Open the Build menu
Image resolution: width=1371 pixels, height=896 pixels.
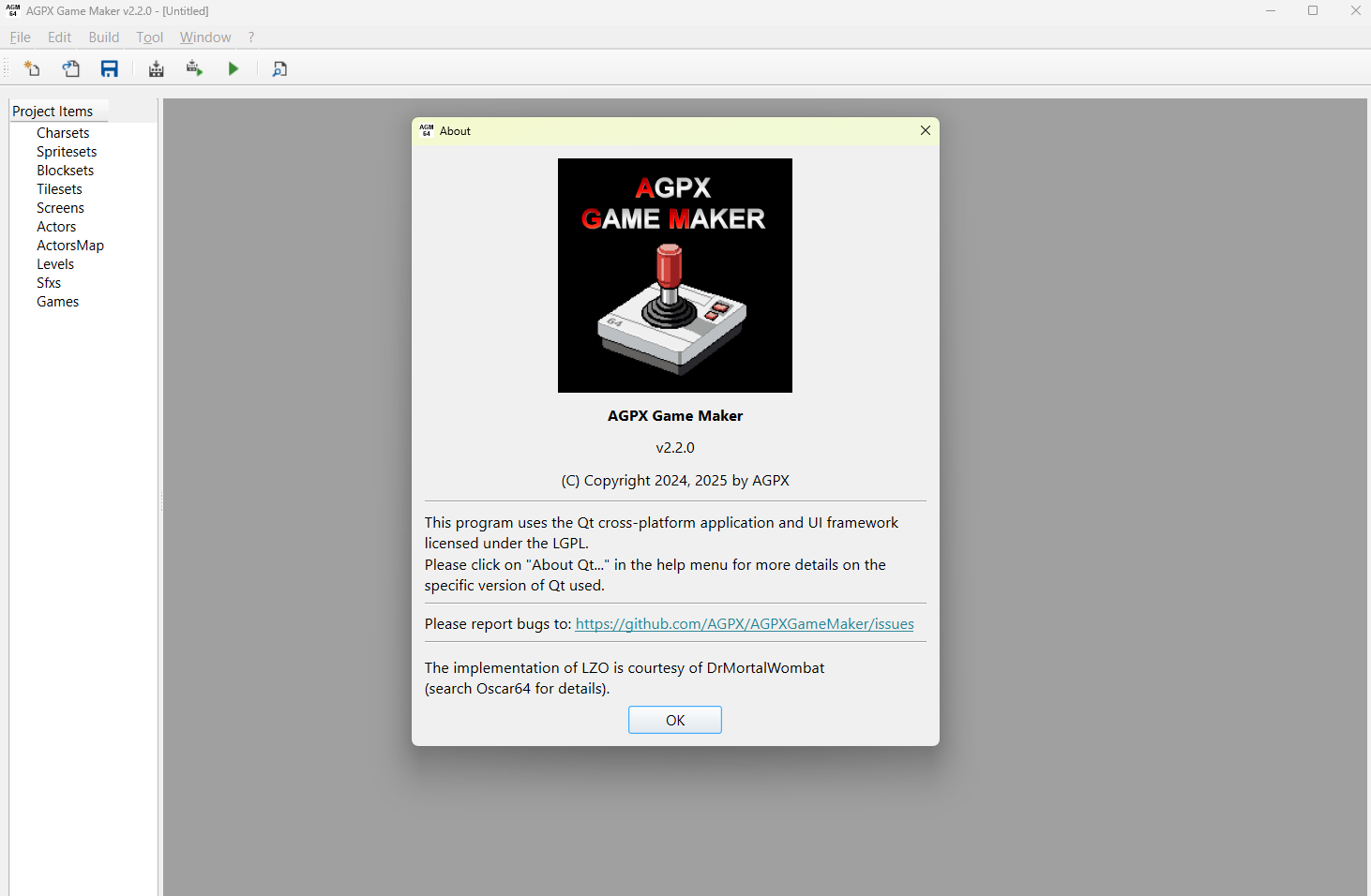click(x=104, y=37)
